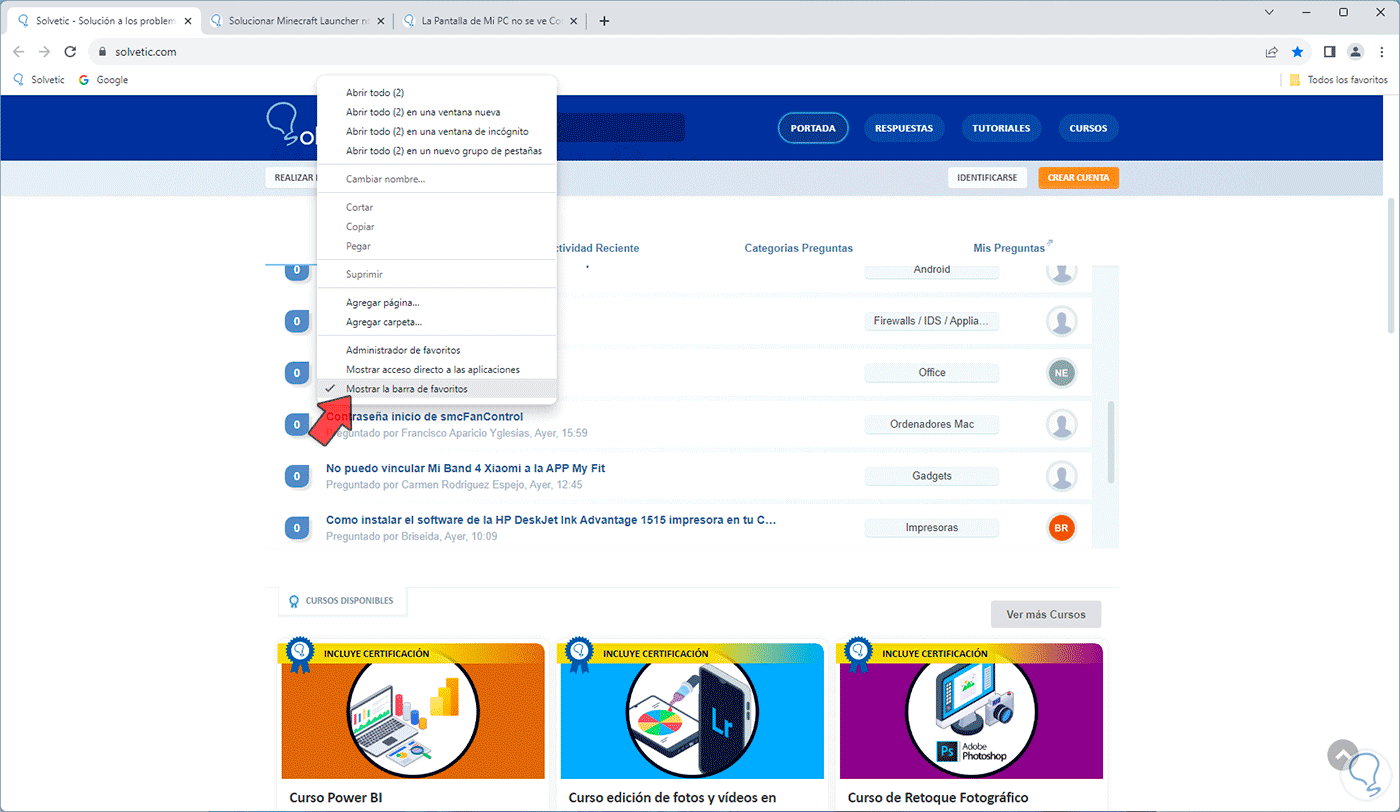1400x812 pixels.
Task: Open the Gadgets category tag
Action: (x=932, y=476)
